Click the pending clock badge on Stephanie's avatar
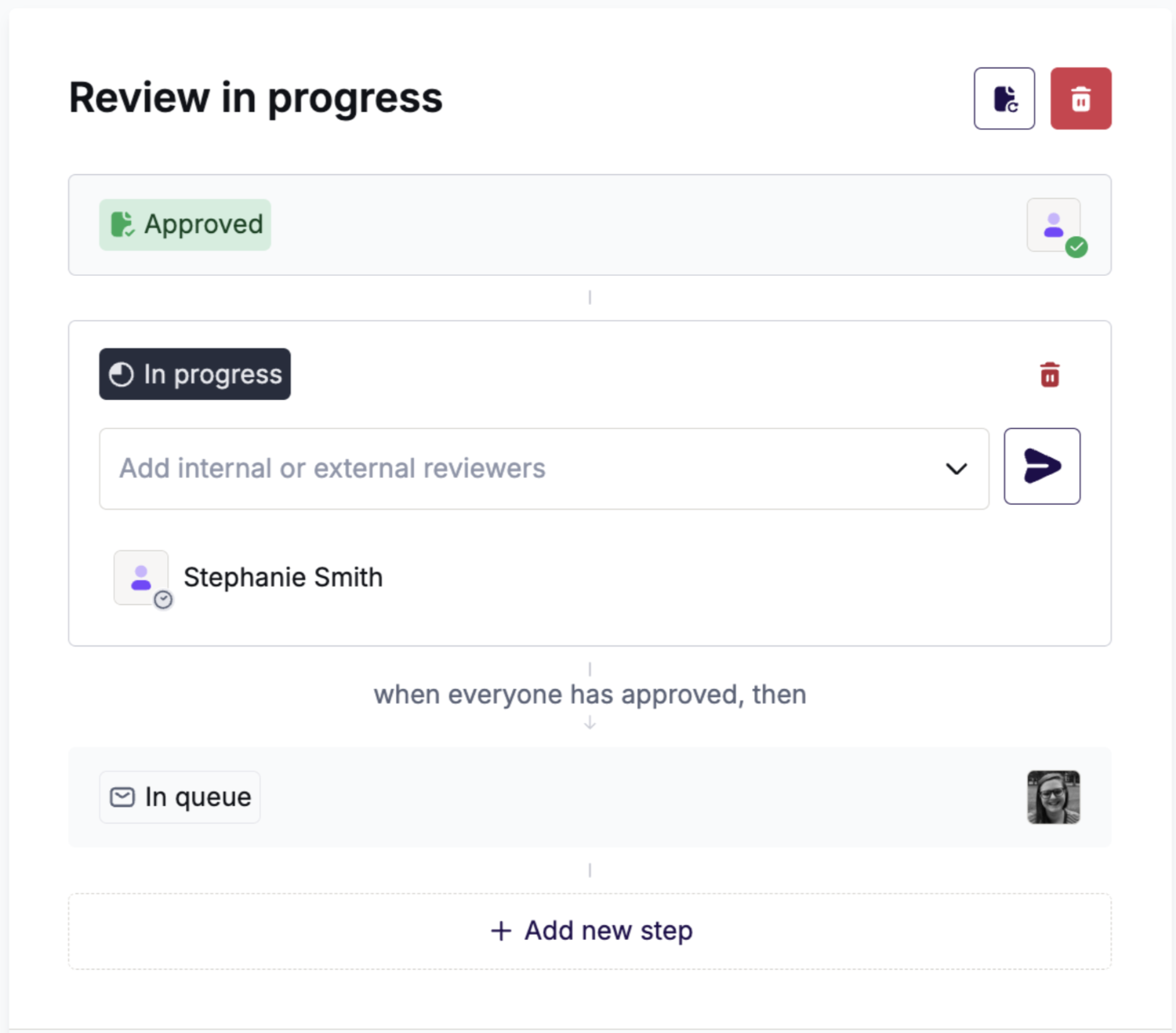This screenshot has width=1176, height=1033. (x=163, y=599)
